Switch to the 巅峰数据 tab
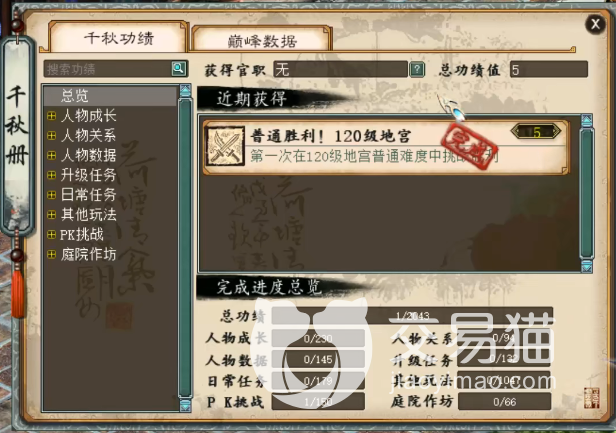616x433 pixels. tap(262, 40)
